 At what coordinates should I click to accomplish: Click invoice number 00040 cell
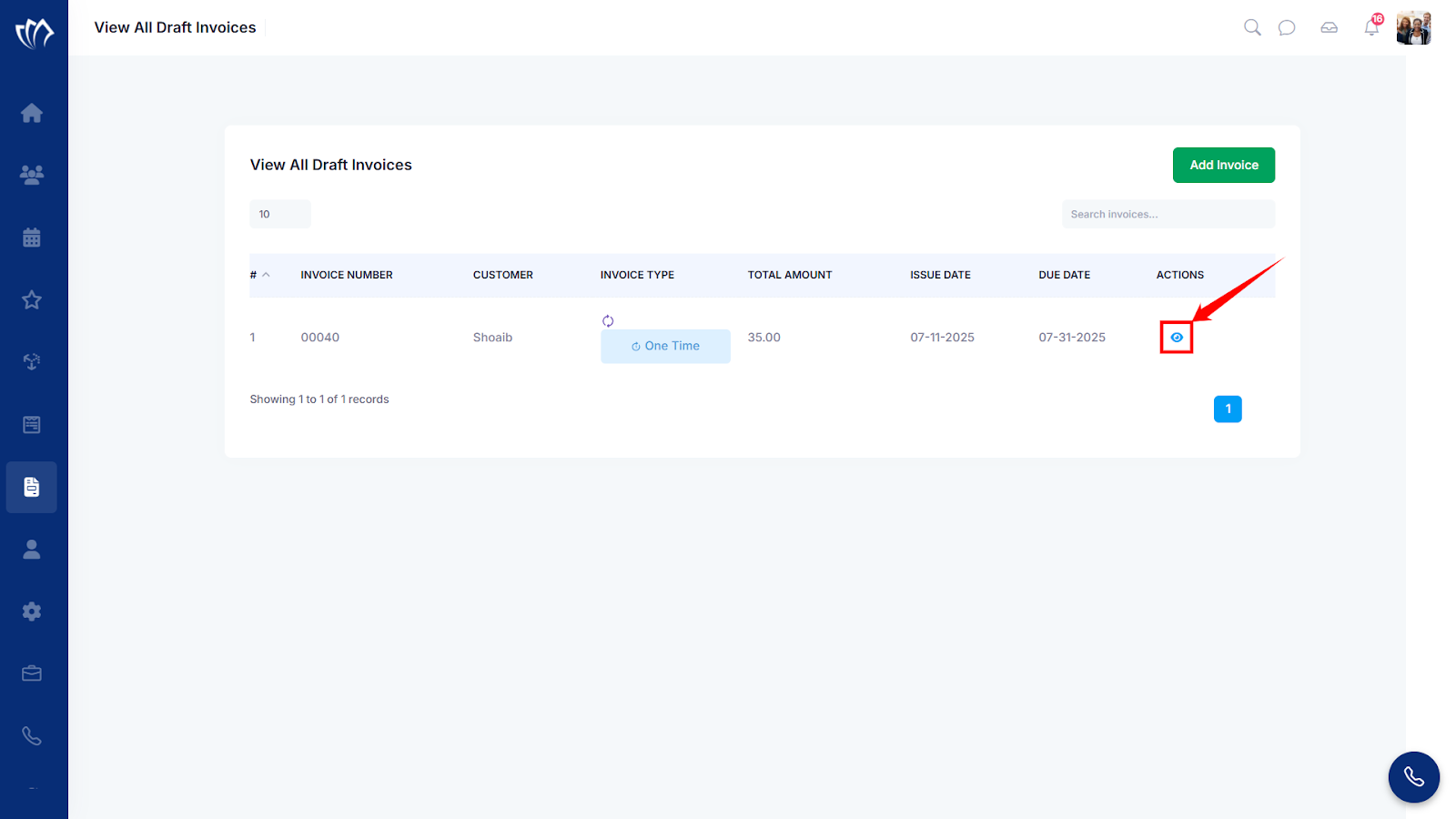click(x=320, y=338)
